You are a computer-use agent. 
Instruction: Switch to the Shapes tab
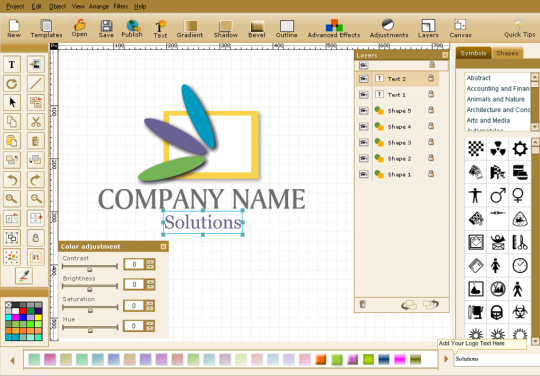[507, 53]
